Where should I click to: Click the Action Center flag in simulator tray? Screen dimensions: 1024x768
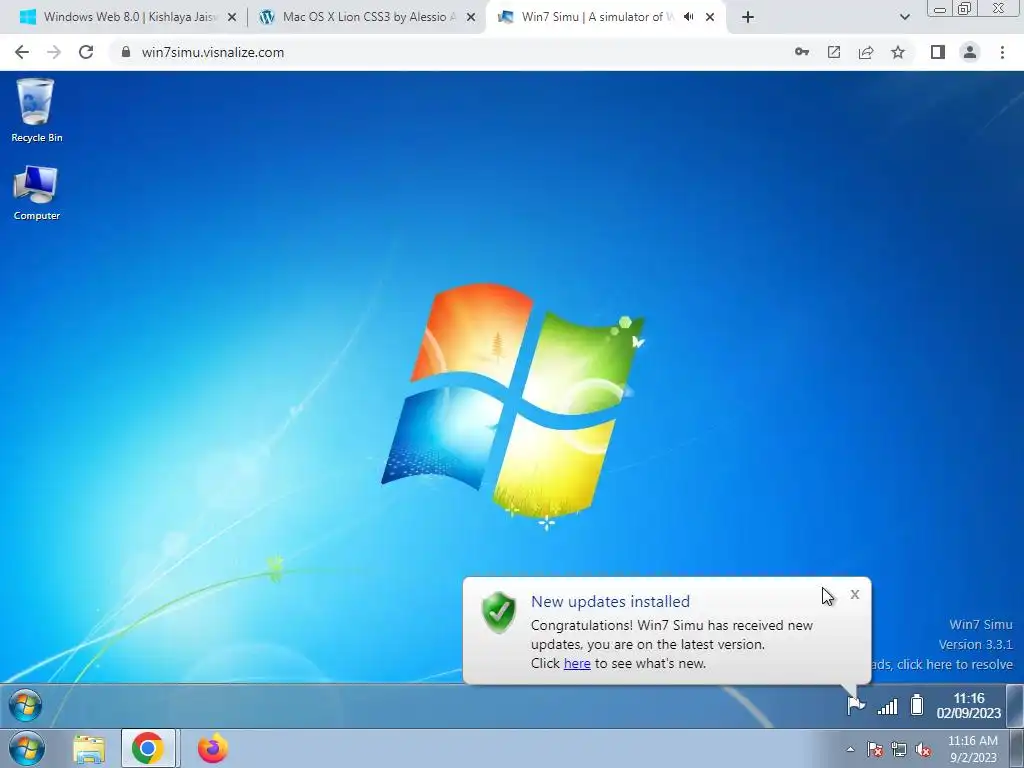click(856, 705)
